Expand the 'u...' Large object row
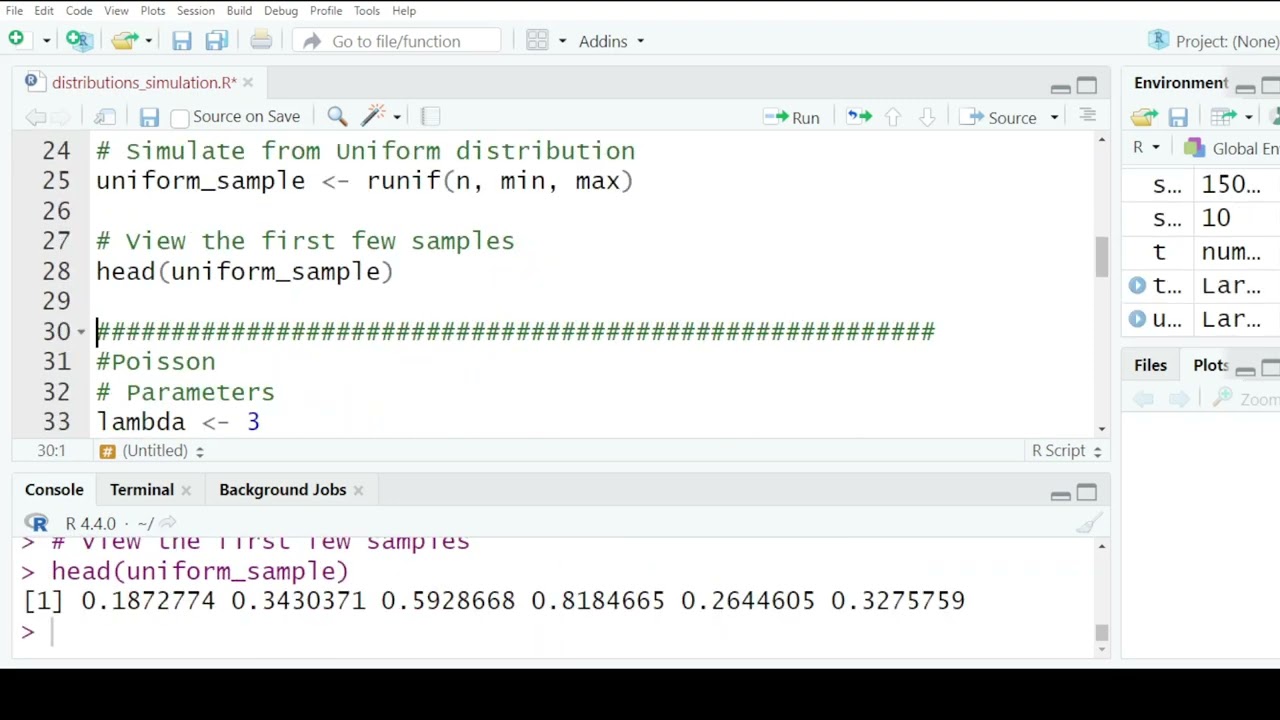This screenshot has height=720, width=1280. click(1137, 319)
